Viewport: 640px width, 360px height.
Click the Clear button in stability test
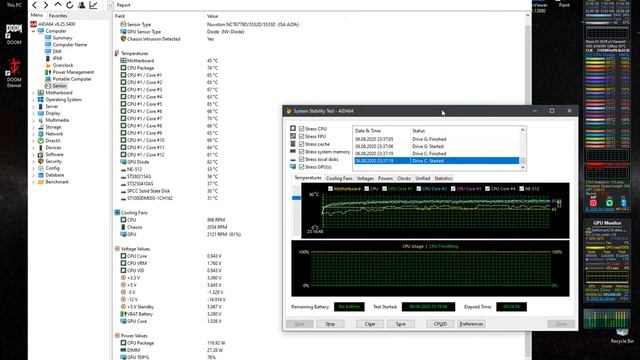pyautogui.click(x=370, y=324)
